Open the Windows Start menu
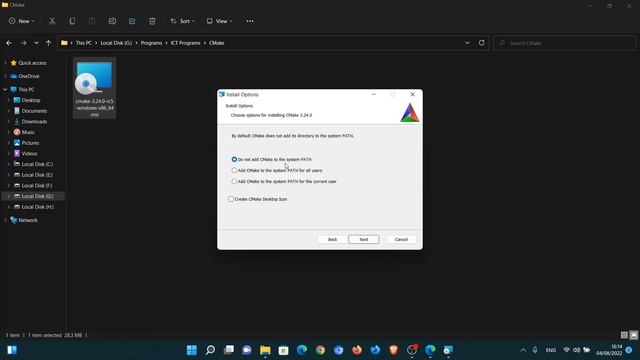This screenshot has height=360, width=640. pos(191,350)
